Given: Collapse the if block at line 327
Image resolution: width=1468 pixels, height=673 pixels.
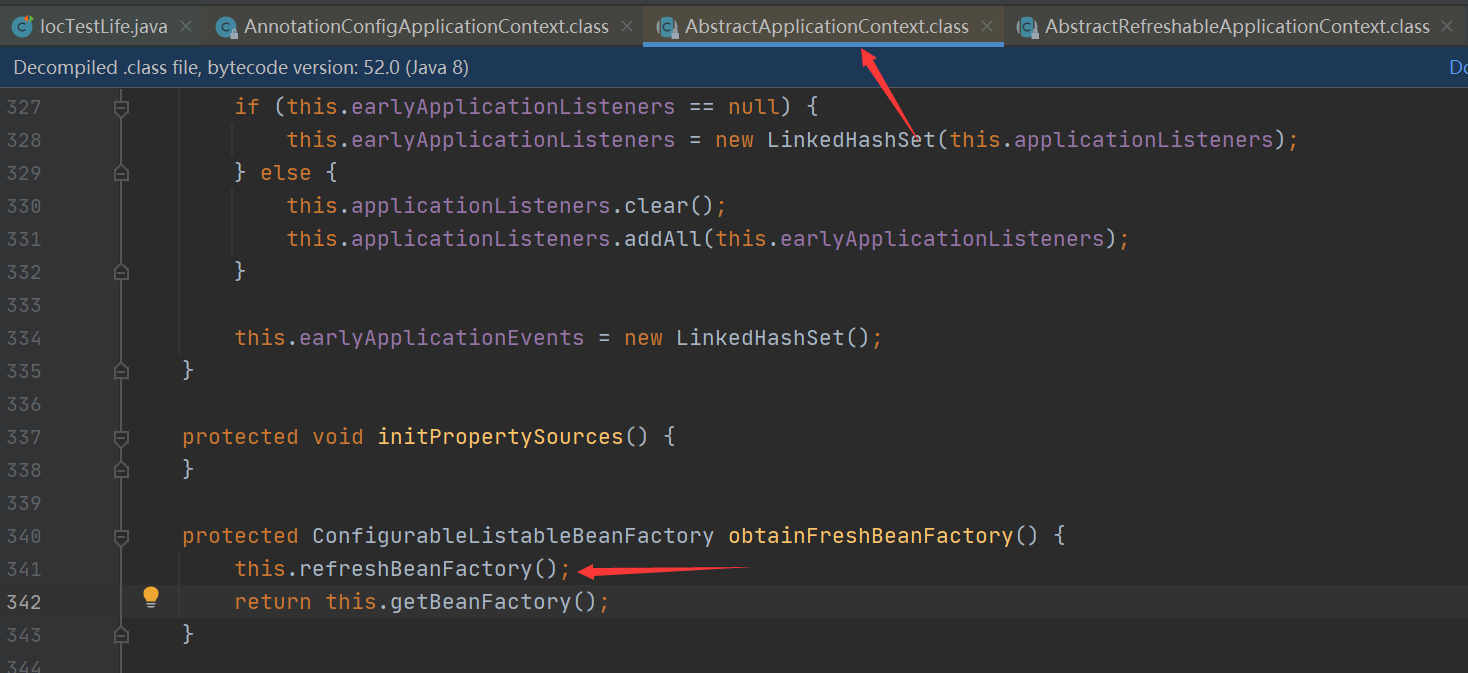Looking at the screenshot, I should click(x=121, y=107).
